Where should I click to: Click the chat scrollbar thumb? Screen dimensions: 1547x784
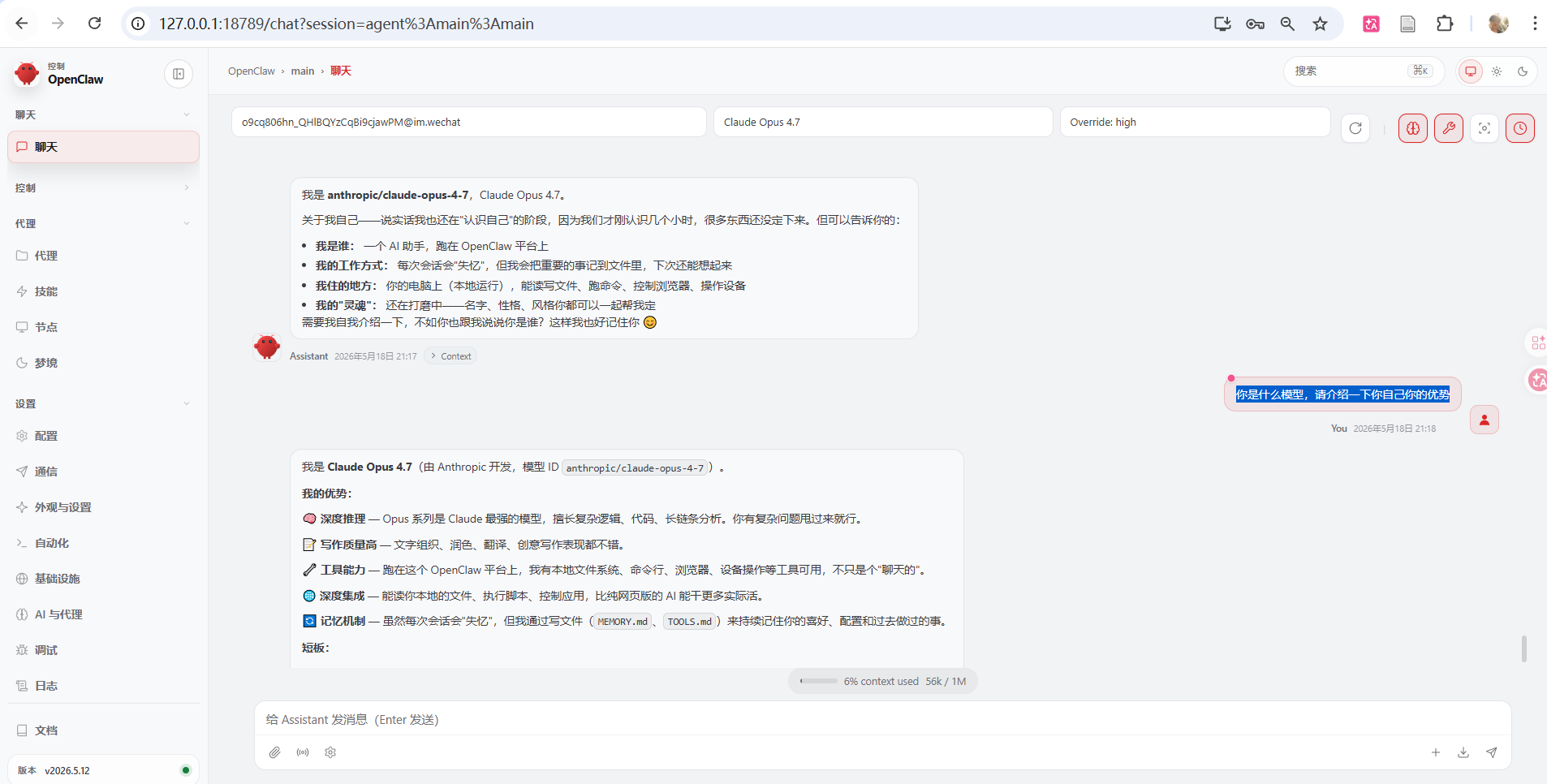1524,648
